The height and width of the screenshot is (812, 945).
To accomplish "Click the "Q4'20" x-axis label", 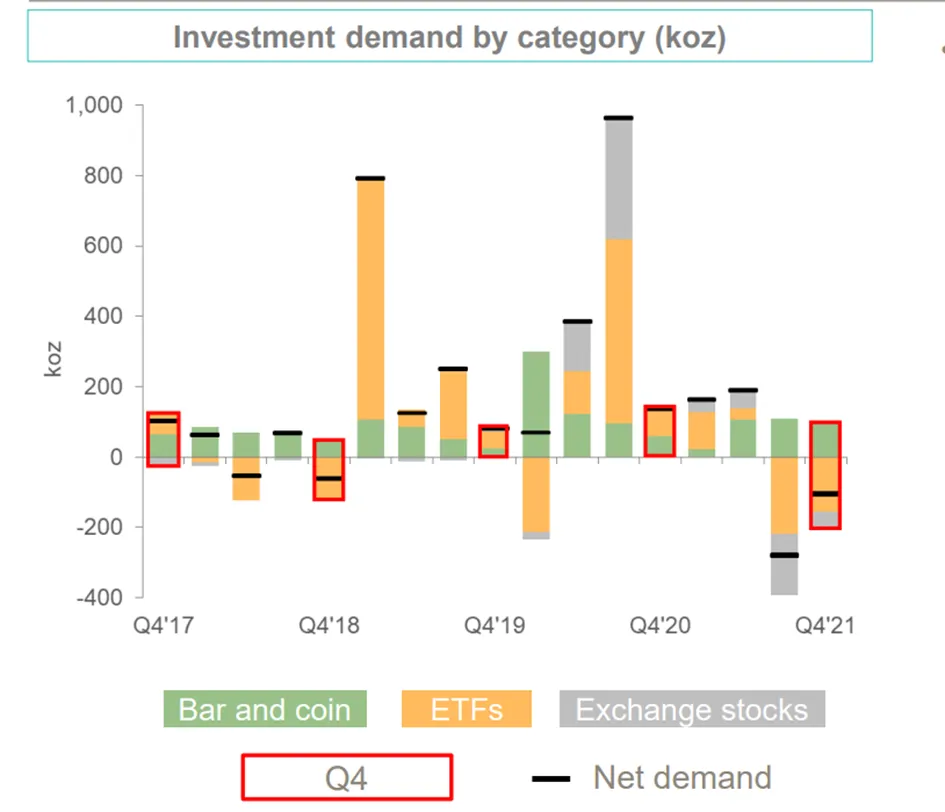I will point(660,625).
